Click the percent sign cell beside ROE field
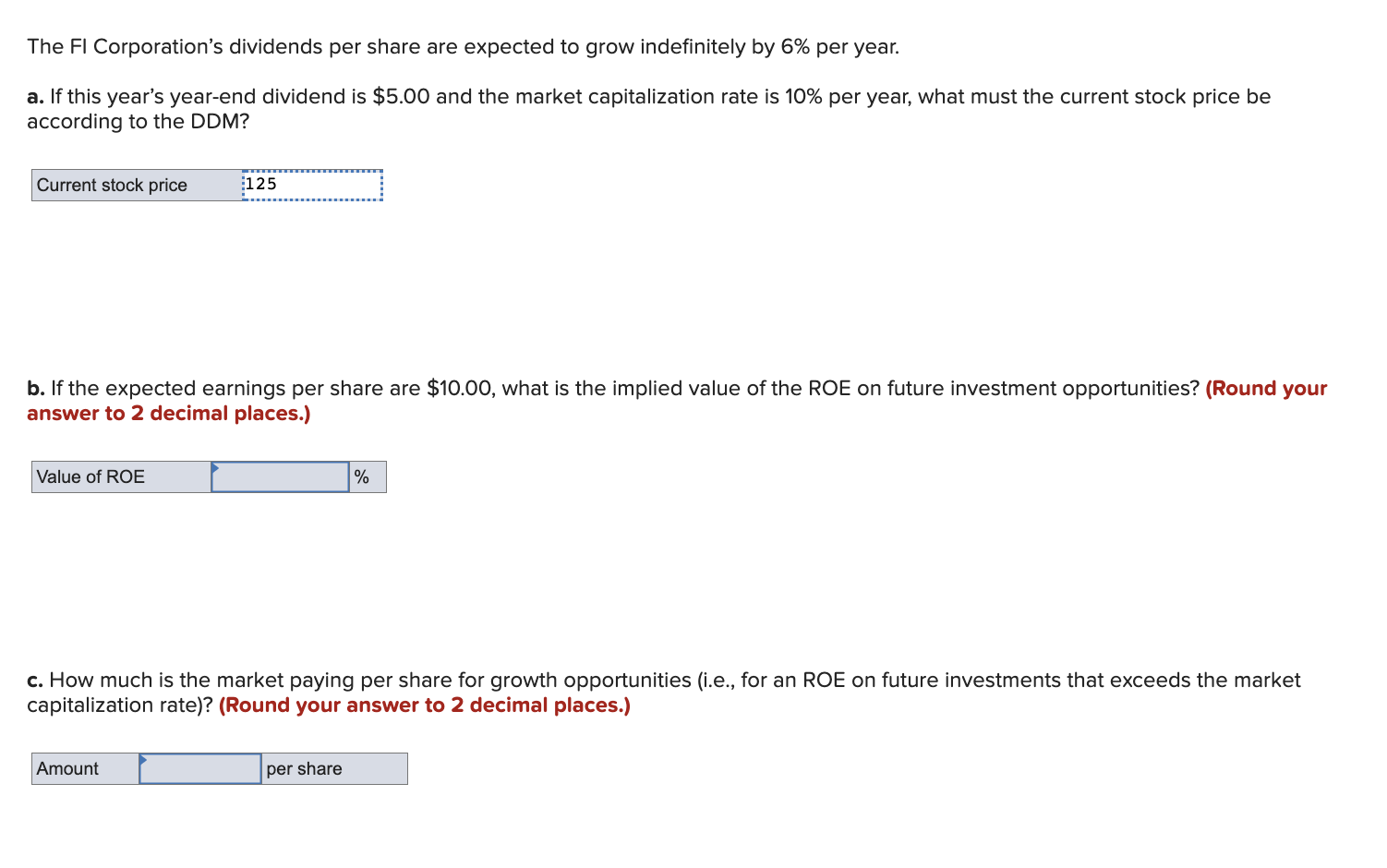 [368, 476]
